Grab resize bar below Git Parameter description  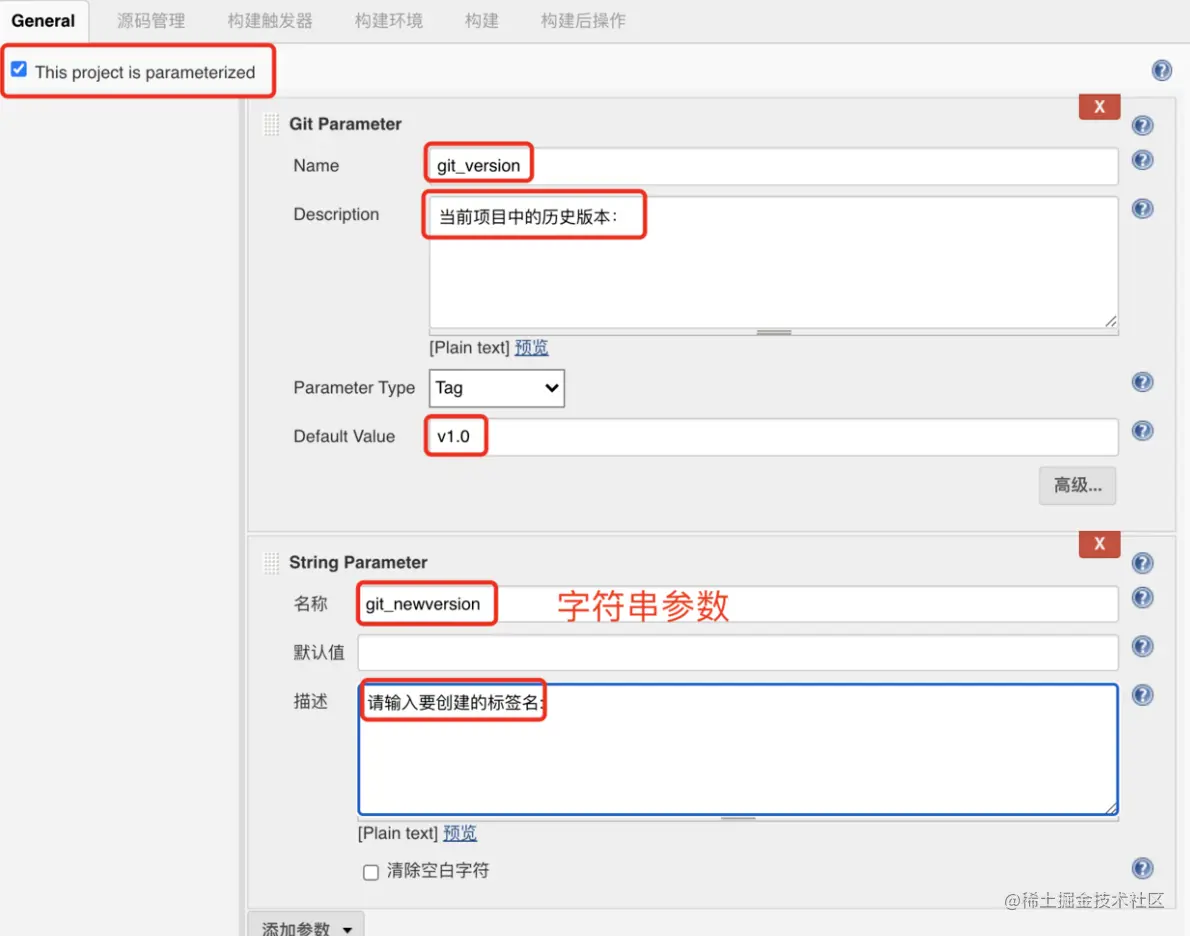tap(773, 332)
